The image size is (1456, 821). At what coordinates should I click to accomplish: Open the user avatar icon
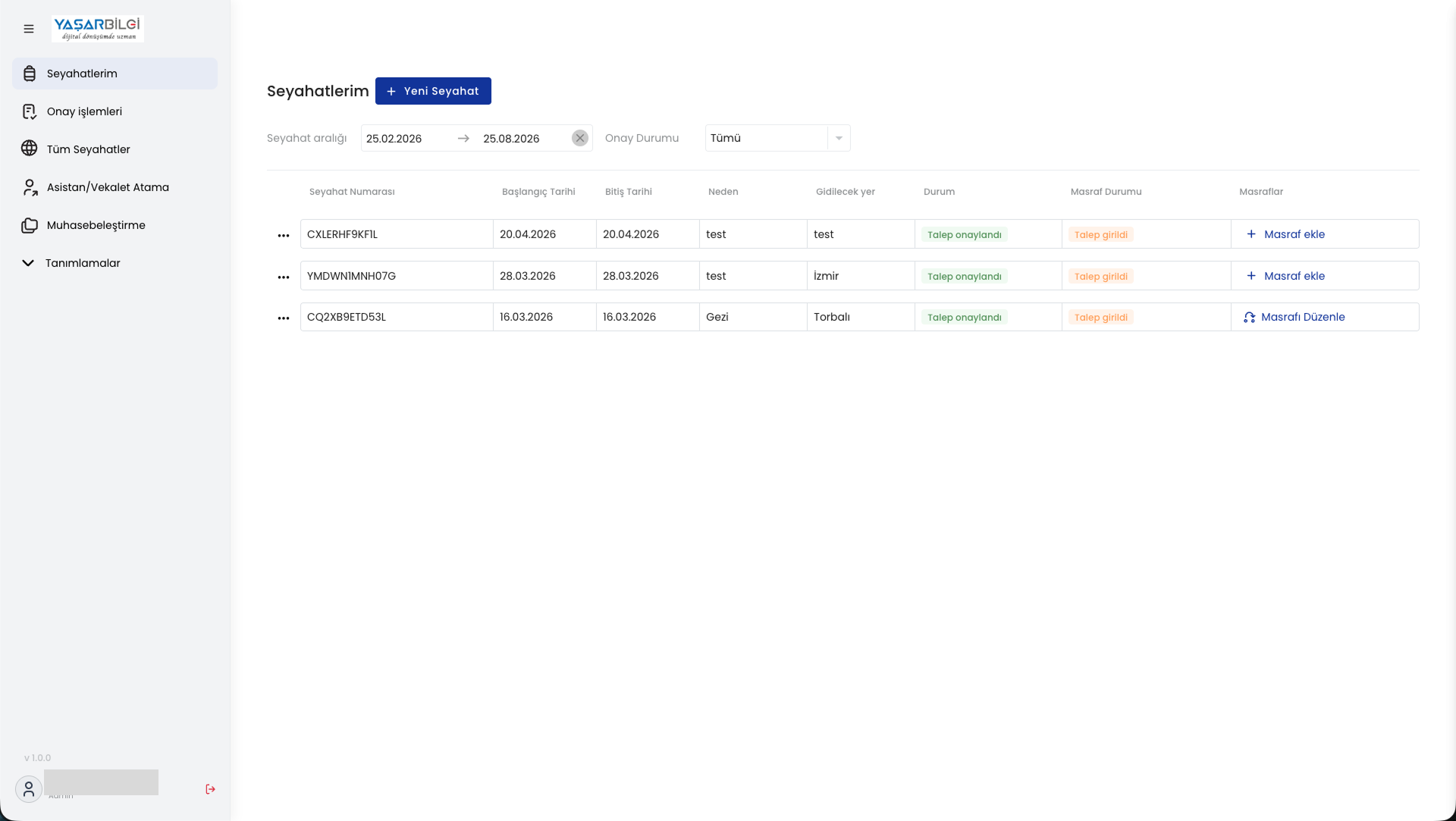[x=29, y=789]
